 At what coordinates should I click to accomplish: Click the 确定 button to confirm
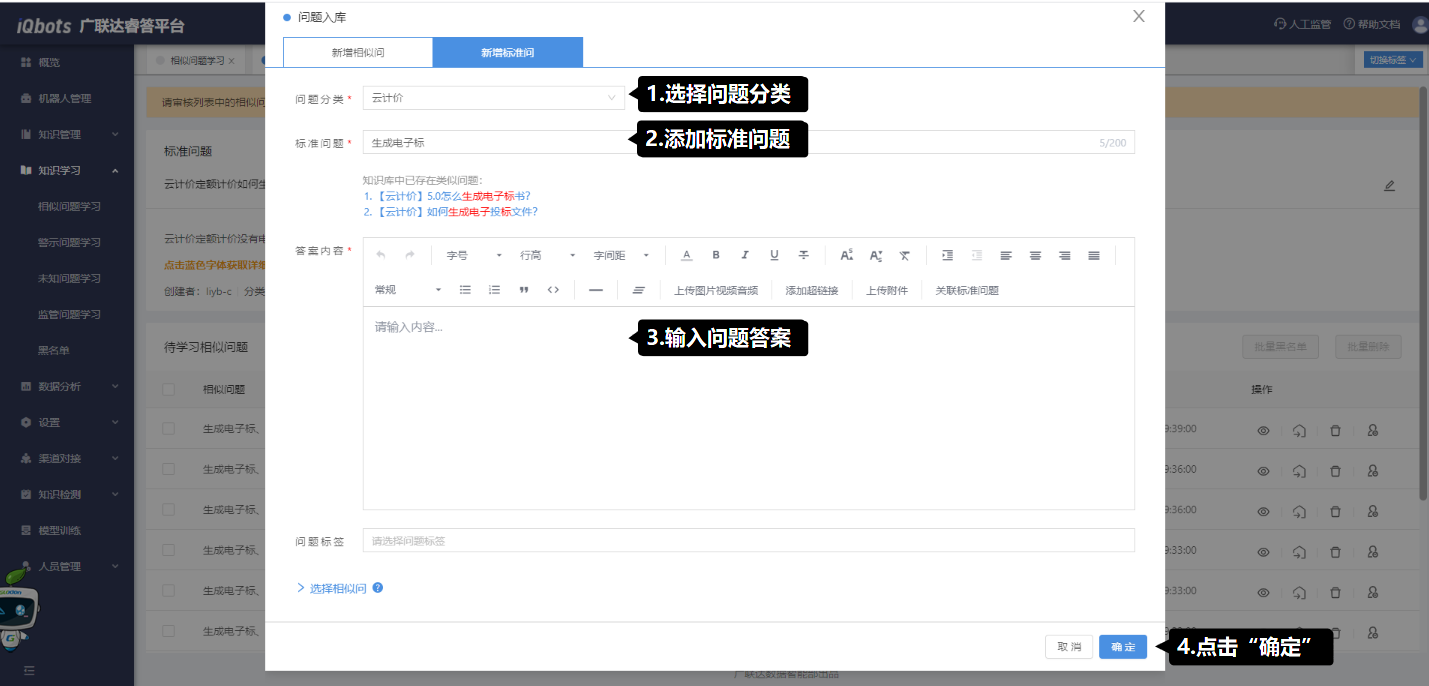(x=1122, y=647)
